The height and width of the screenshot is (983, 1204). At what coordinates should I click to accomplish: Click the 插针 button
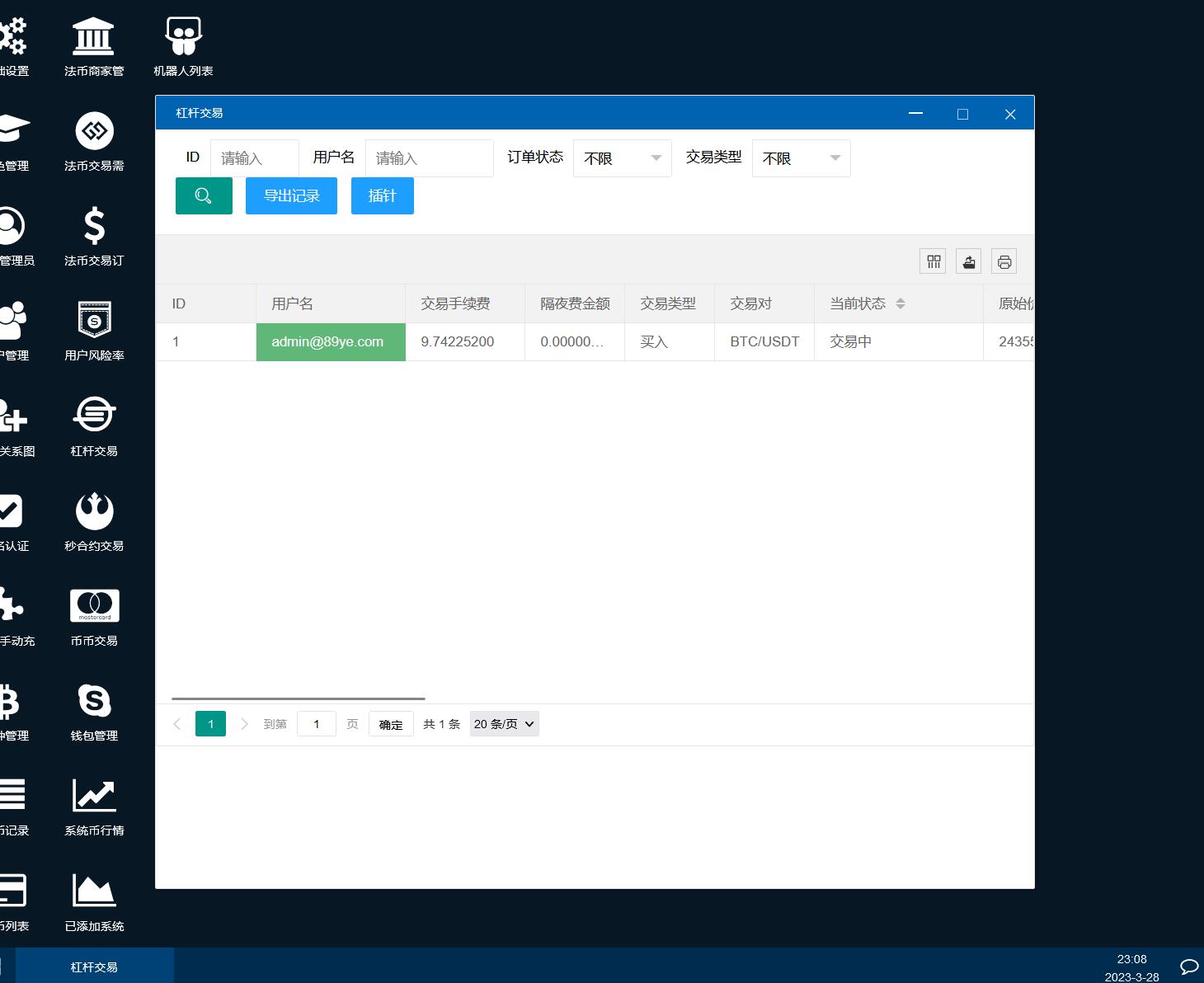(x=382, y=196)
